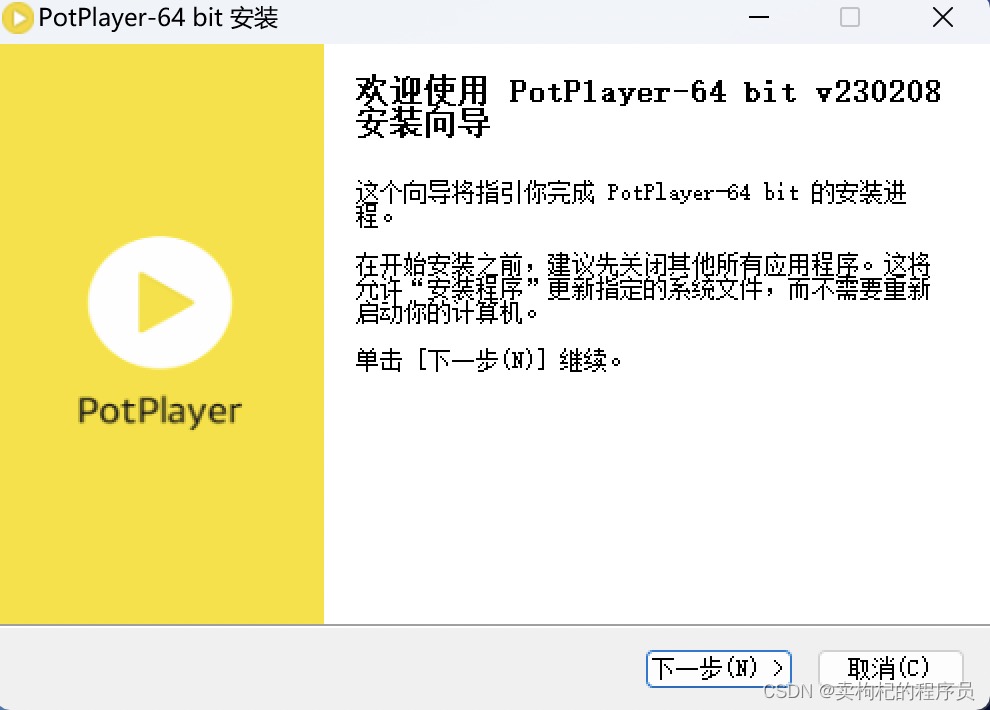990x710 pixels.
Task: Click the title bar text PotPlayer-64 bit 安装
Action: coord(158,18)
